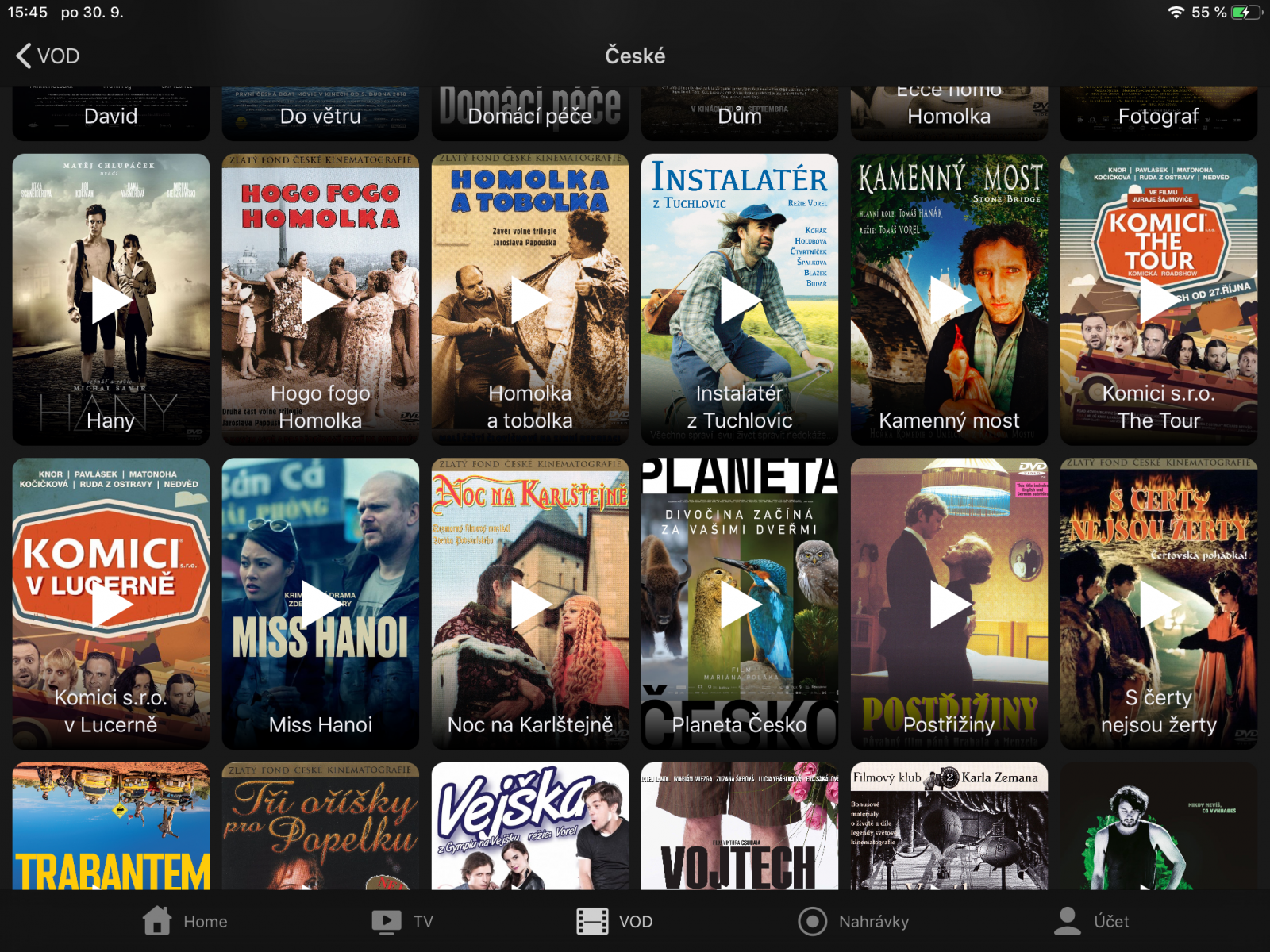
Task: Play the documentary Planeta Česko
Action: 740,605
